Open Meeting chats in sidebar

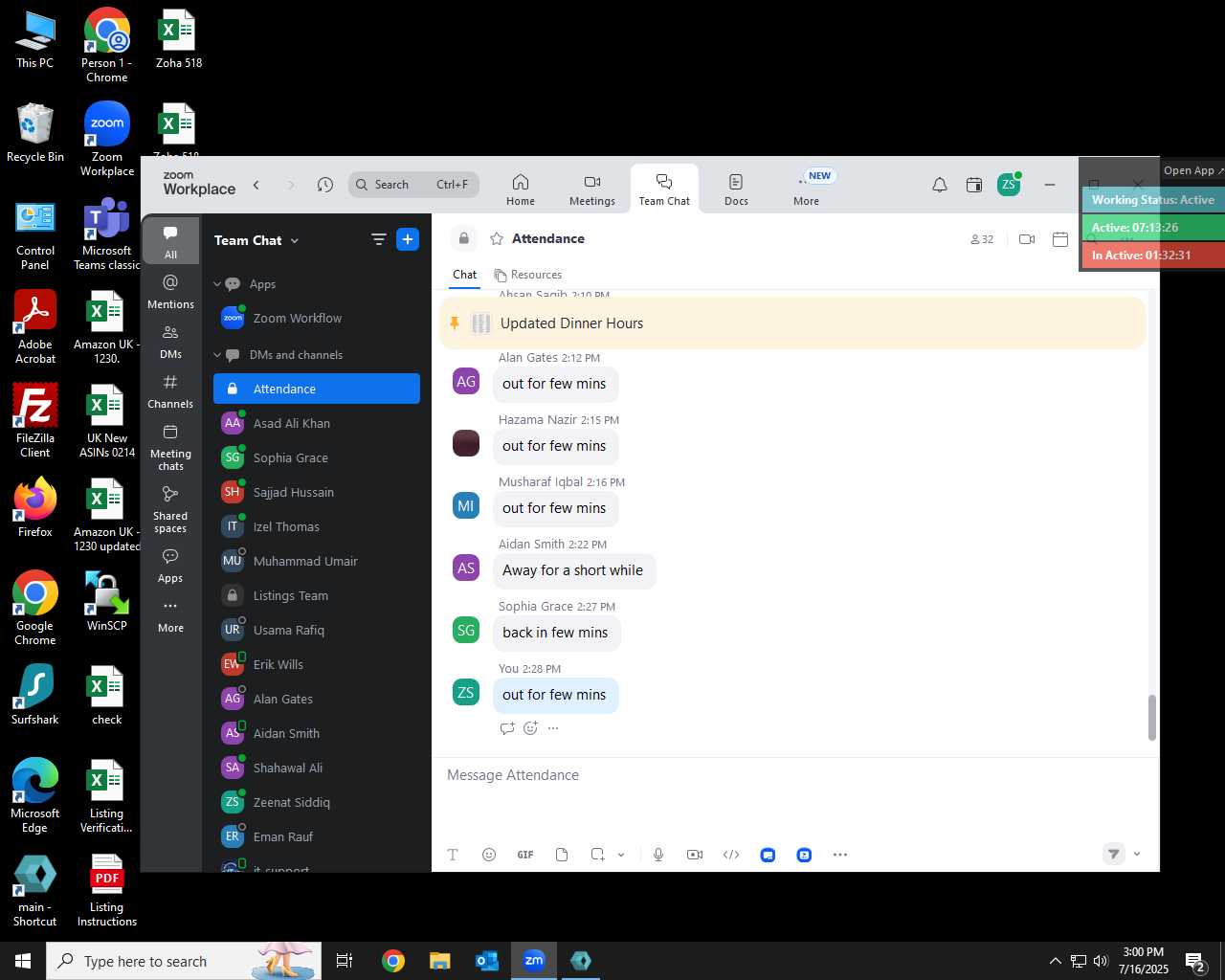click(170, 447)
